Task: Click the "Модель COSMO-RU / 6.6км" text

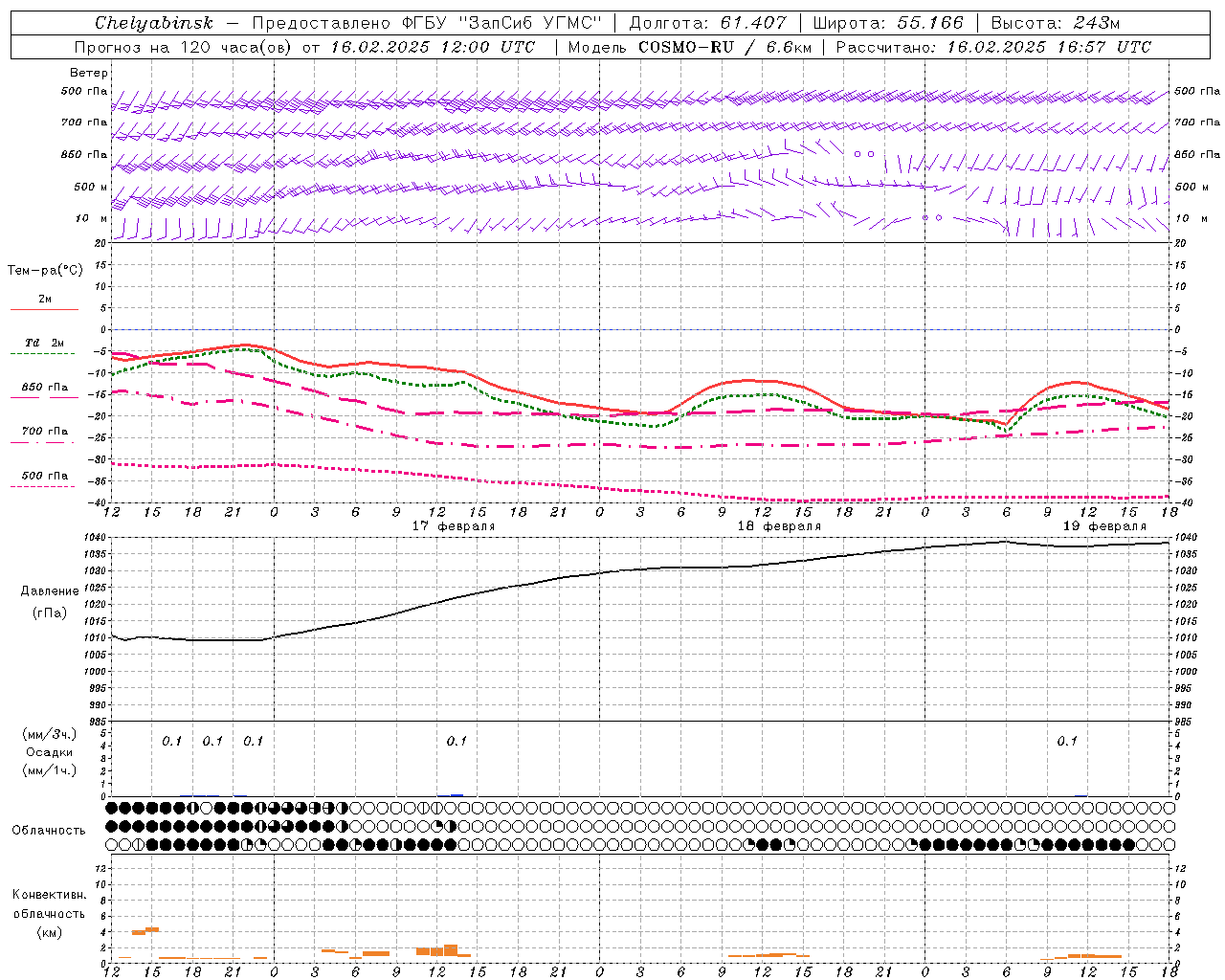Action: point(689,47)
